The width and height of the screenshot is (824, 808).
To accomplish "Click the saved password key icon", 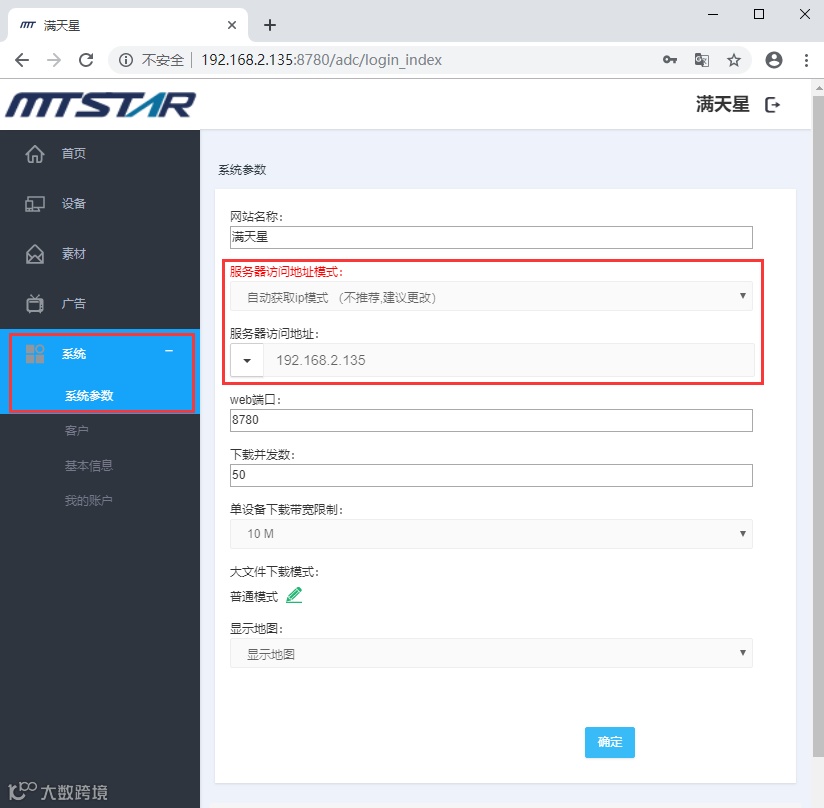I will [670, 60].
